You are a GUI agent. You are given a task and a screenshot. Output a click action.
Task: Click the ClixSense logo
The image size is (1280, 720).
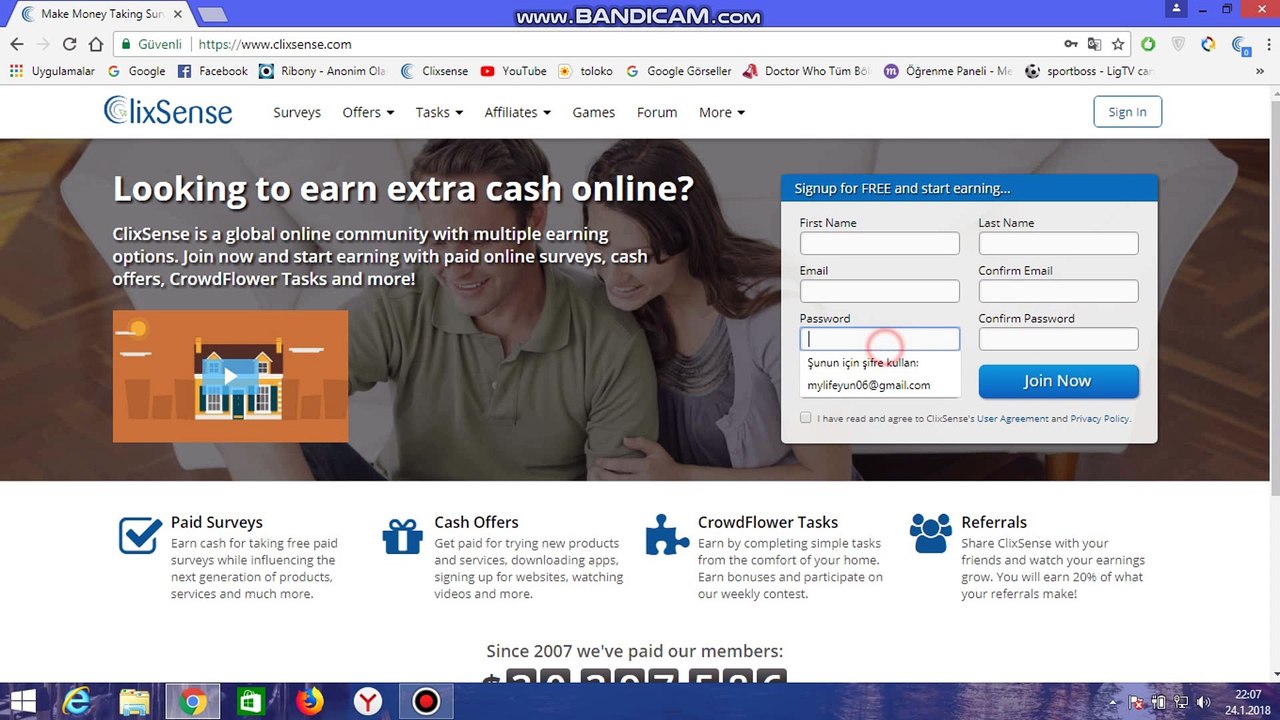tap(168, 111)
